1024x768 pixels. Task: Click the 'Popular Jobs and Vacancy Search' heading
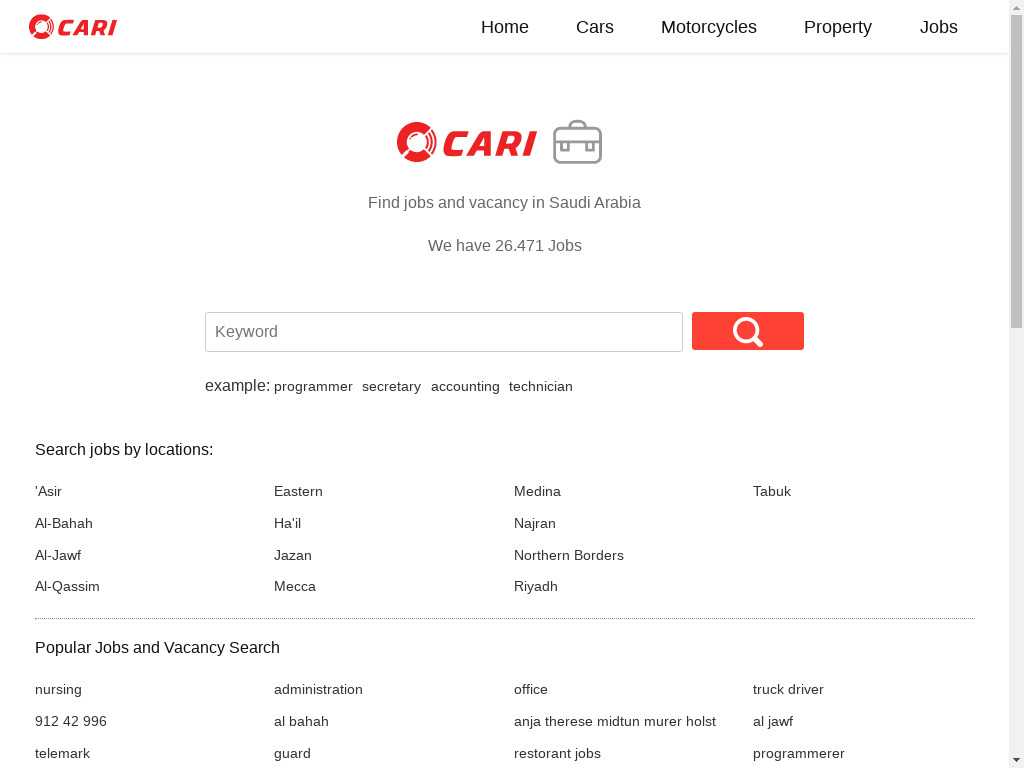pyautogui.click(x=157, y=648)
